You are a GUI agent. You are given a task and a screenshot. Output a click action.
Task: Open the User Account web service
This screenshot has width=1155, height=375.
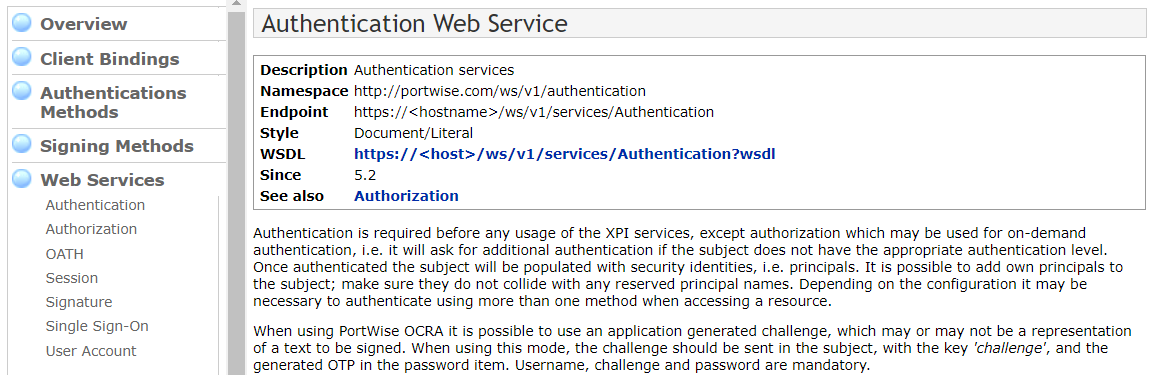[91, 351]
